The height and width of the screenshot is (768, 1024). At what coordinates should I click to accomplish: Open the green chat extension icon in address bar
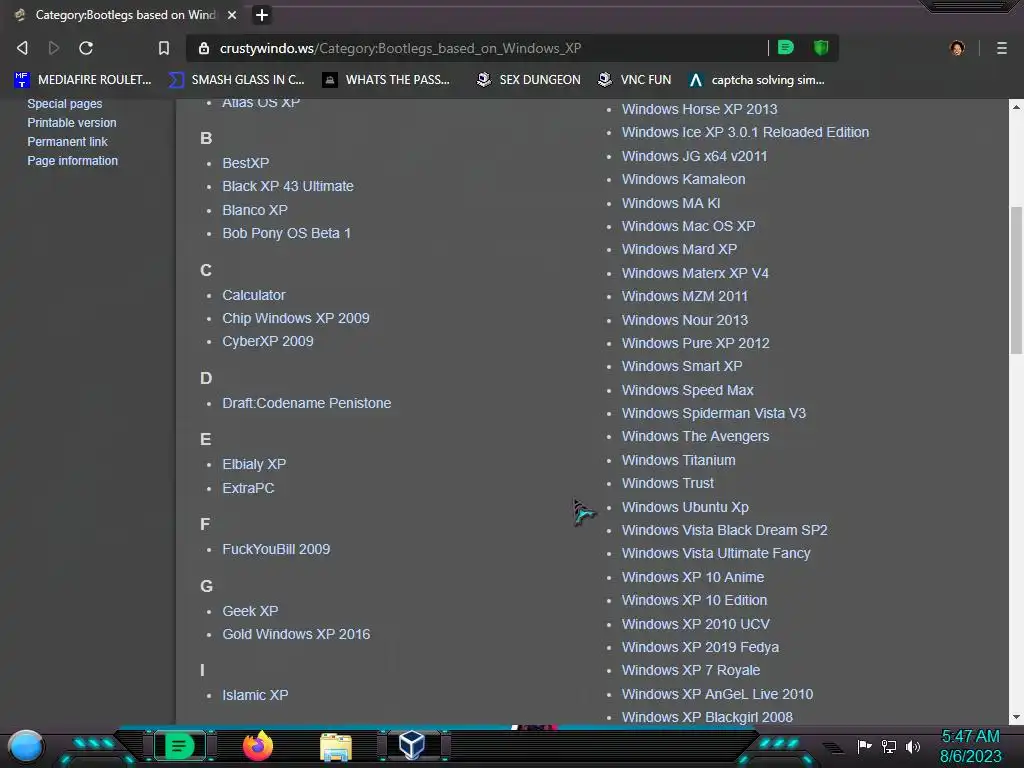[786, 47]
